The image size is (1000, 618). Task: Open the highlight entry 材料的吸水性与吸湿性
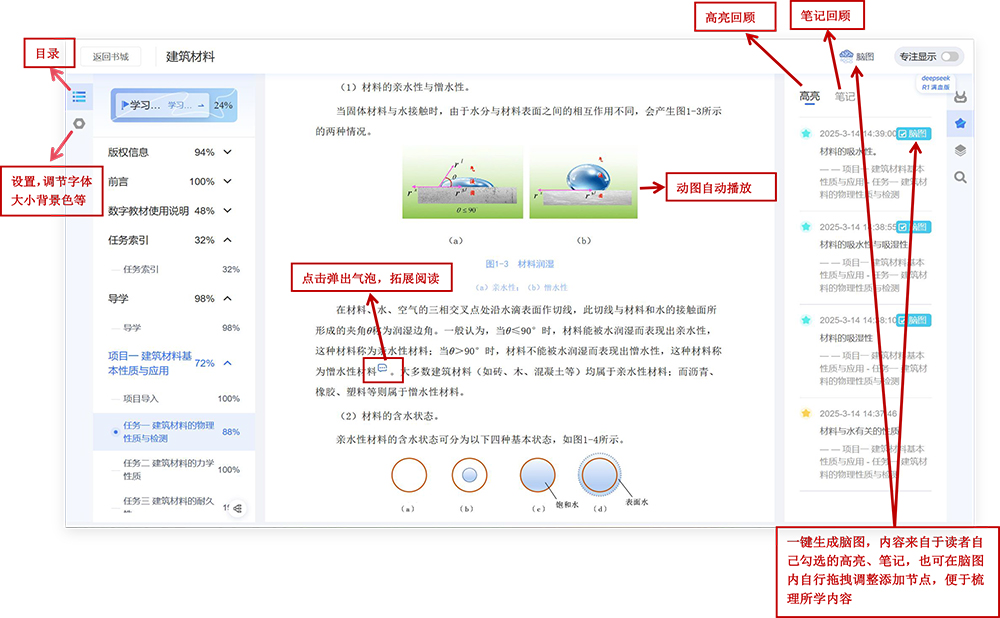[864, 245]
